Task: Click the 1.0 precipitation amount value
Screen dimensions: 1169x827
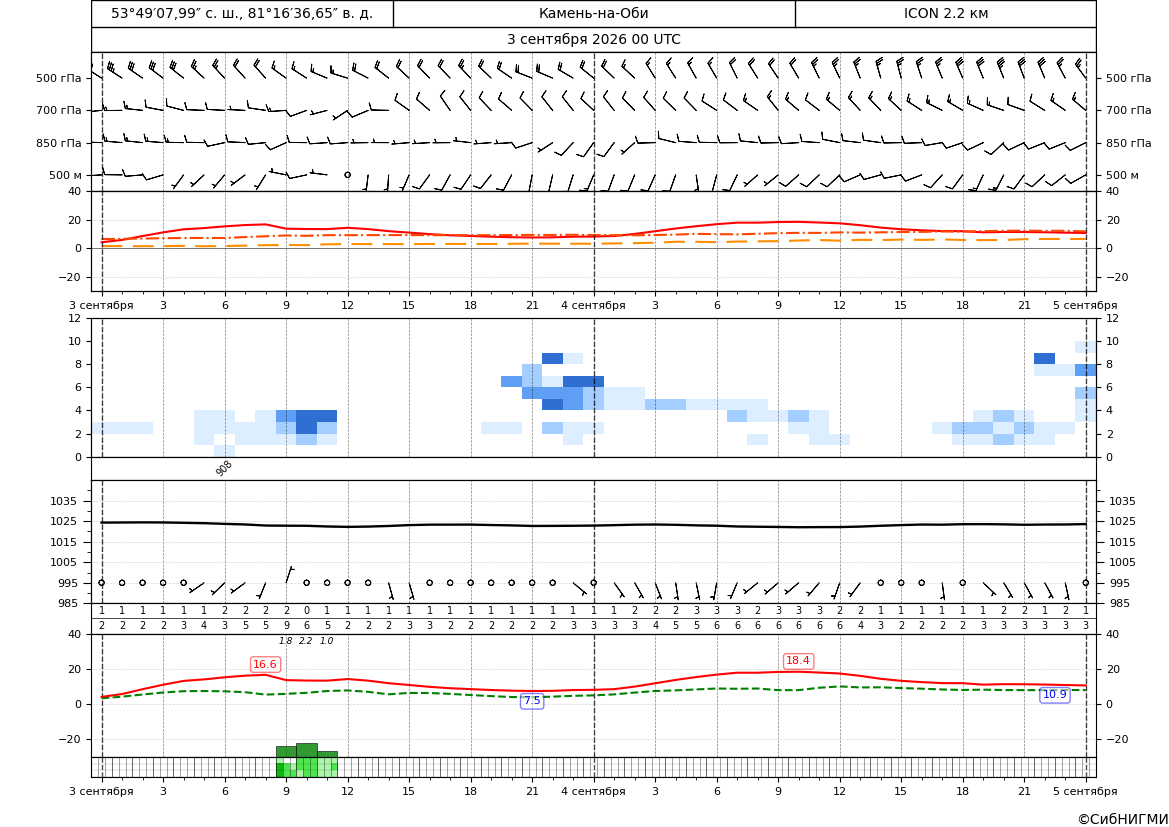Action: point(327,641)
